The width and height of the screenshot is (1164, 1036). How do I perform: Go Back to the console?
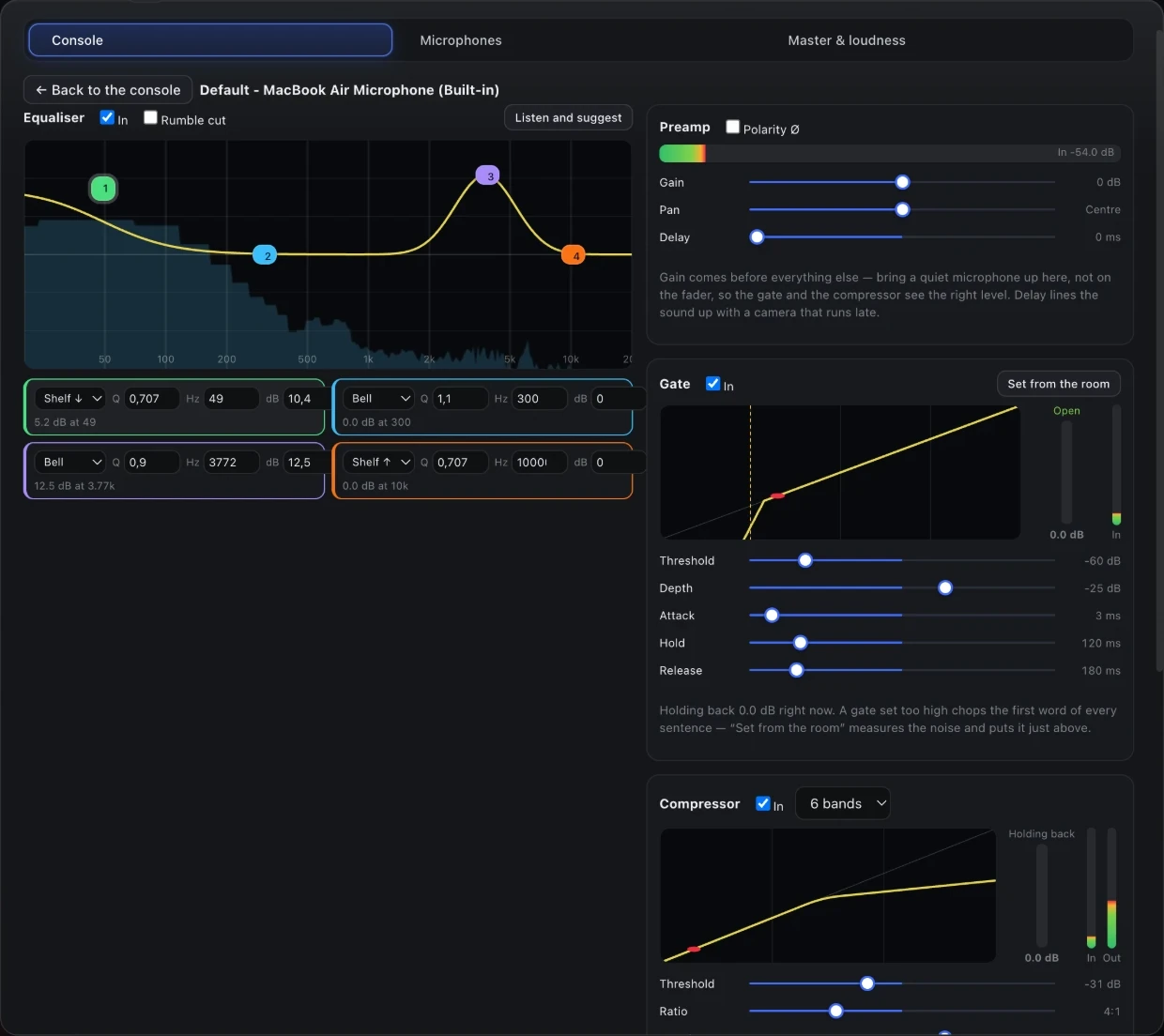[x=108, y=90]
